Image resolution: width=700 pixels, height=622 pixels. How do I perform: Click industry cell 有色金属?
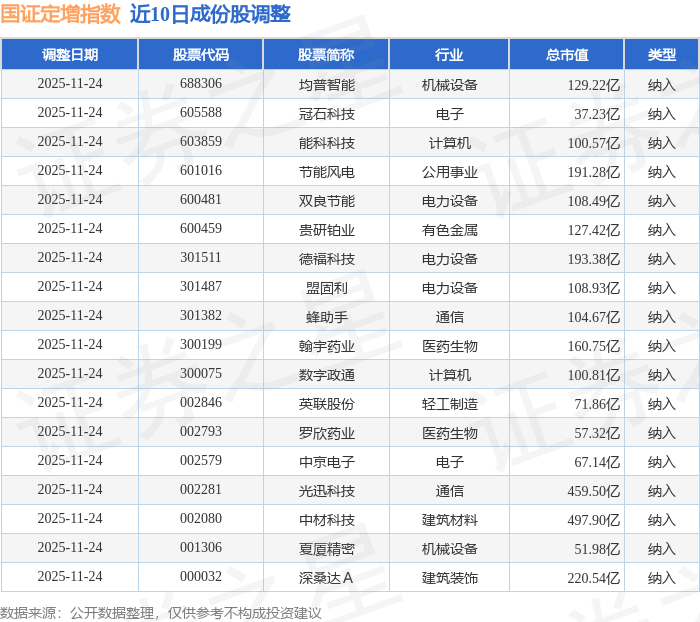coord(450,230)
